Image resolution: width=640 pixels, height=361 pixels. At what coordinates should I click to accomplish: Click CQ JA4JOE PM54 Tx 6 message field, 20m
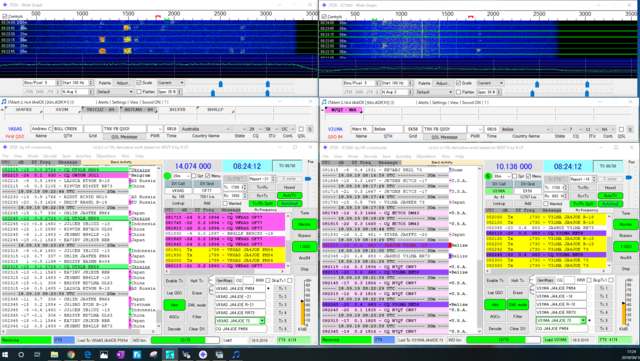(x=240, y=329)
